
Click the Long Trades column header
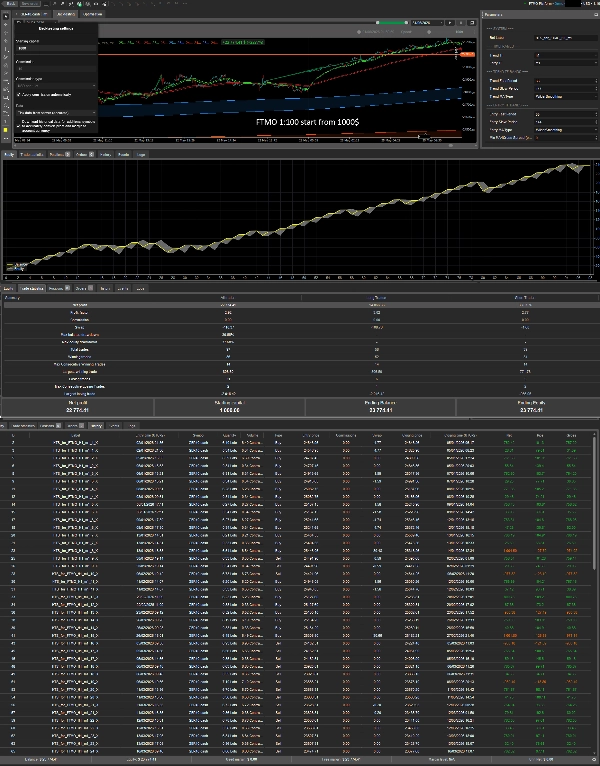pos(376,298)
